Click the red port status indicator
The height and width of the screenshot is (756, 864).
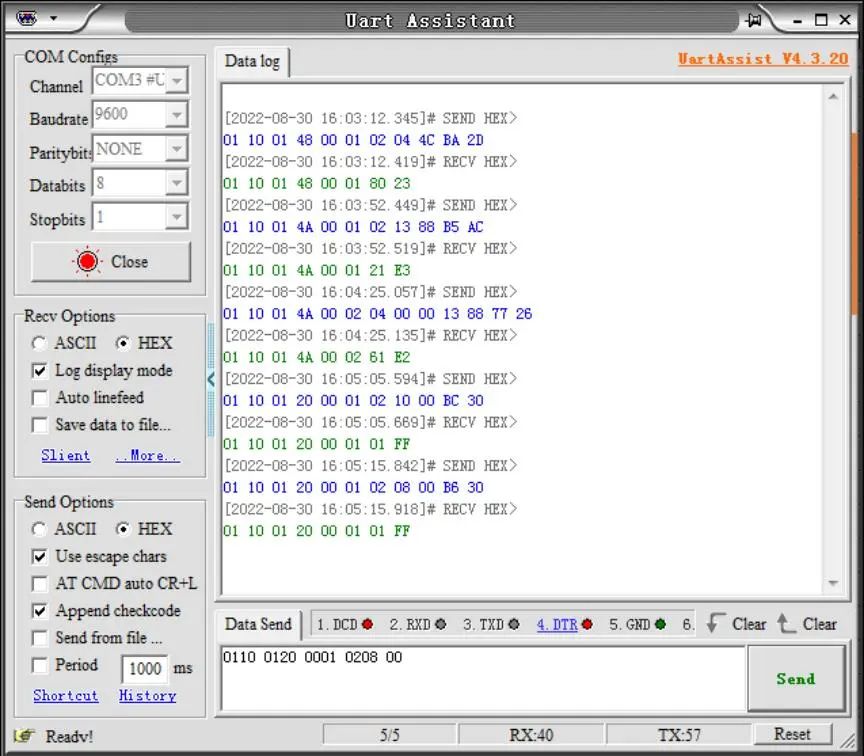tap(87, 261)
